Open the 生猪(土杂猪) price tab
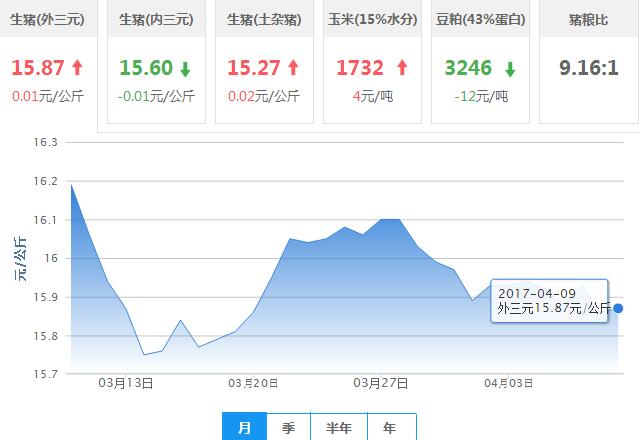The image size is (639, 440). tap(264, 20)
